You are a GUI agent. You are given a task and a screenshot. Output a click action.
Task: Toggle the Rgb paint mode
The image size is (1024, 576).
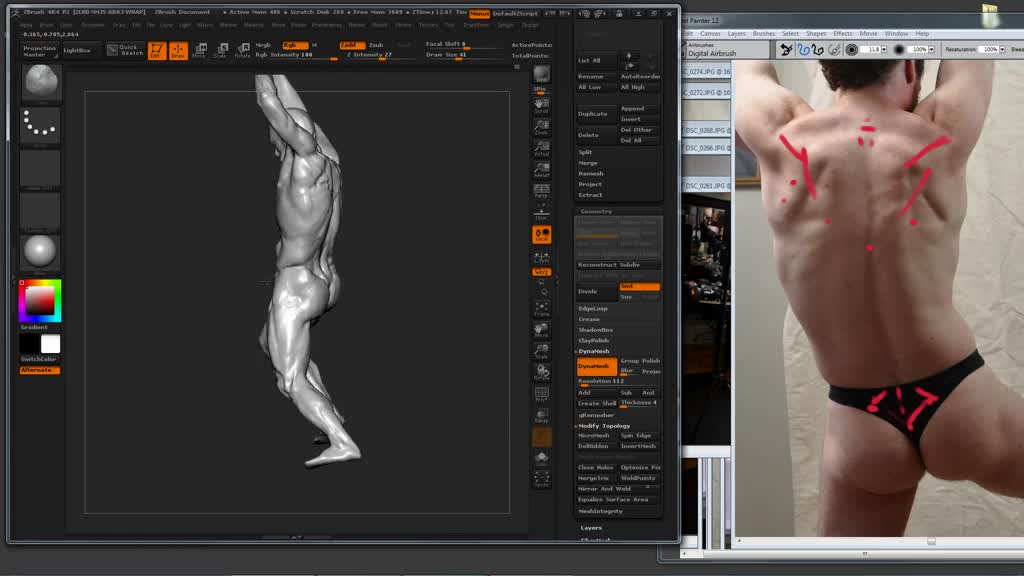tap(295, 45)
